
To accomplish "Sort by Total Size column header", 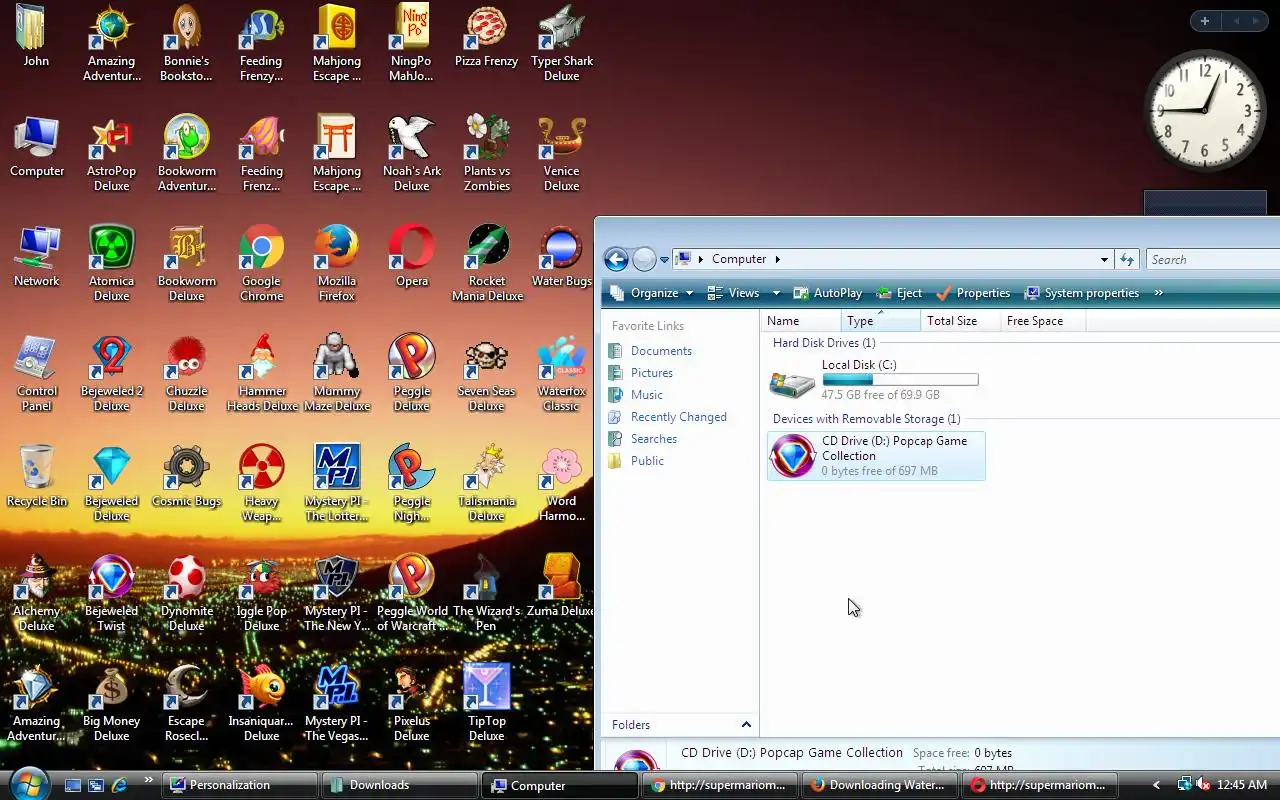I will pyautogui.click(x=961, y=321).
